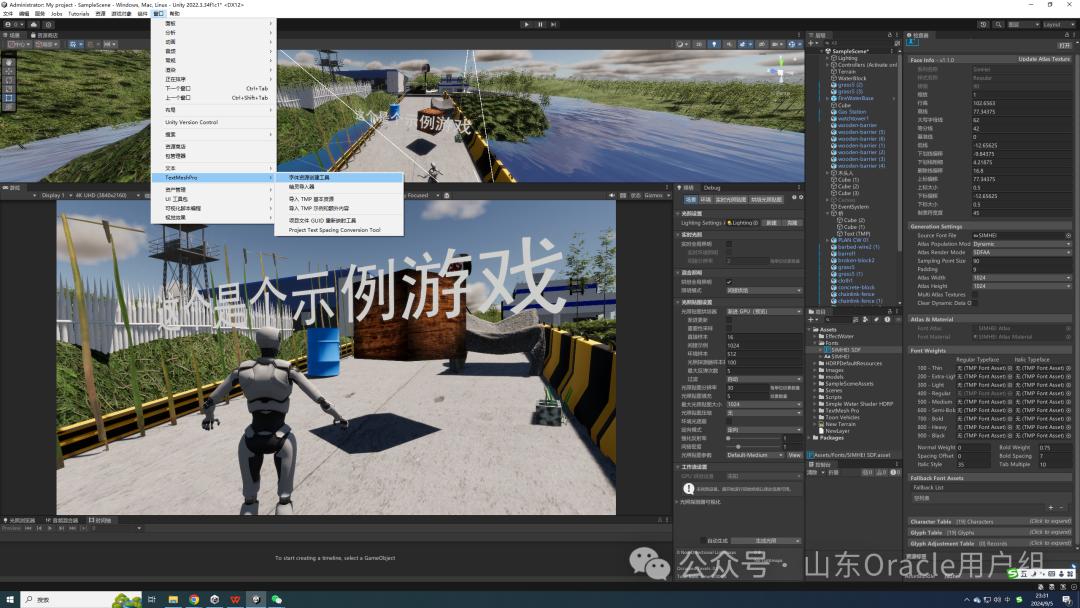Click the highlighted font asset creator item
This screenshot has width=1080, height=608.
(x=339, y=178)
